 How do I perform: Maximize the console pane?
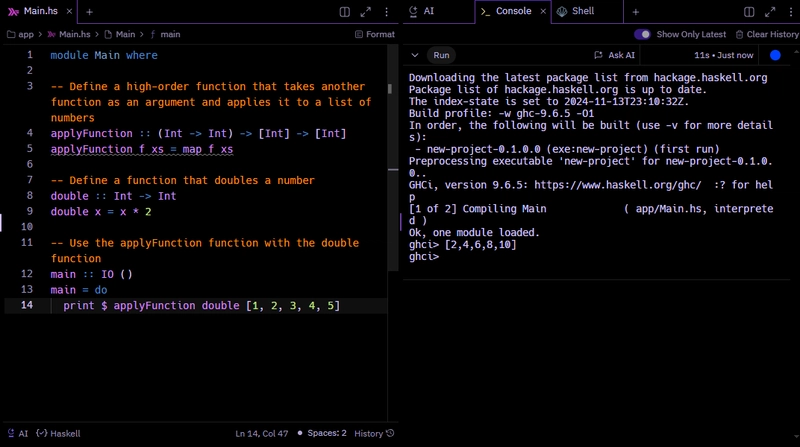[x=770, y=12]
